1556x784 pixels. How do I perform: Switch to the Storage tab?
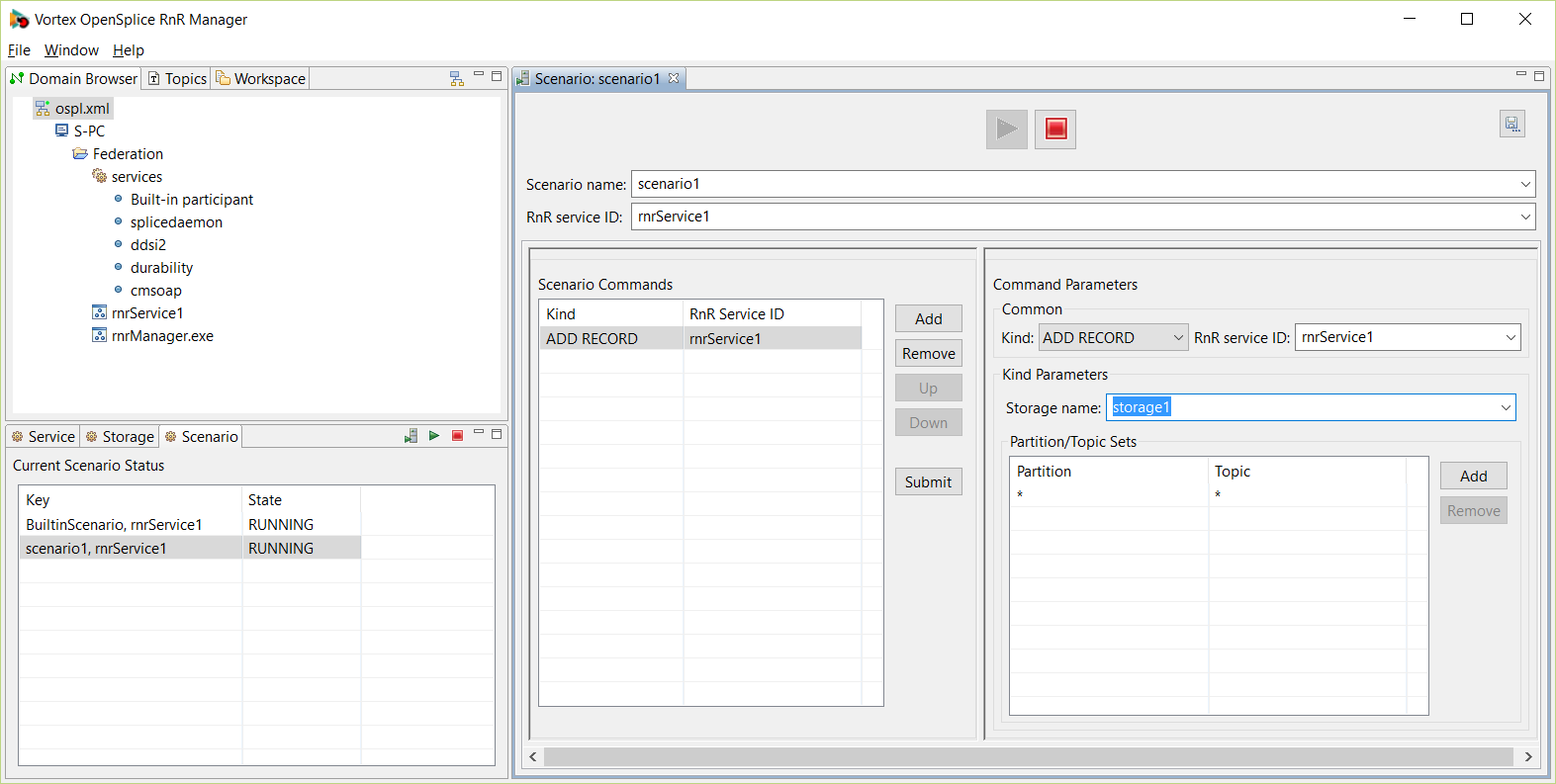point(120,436)
